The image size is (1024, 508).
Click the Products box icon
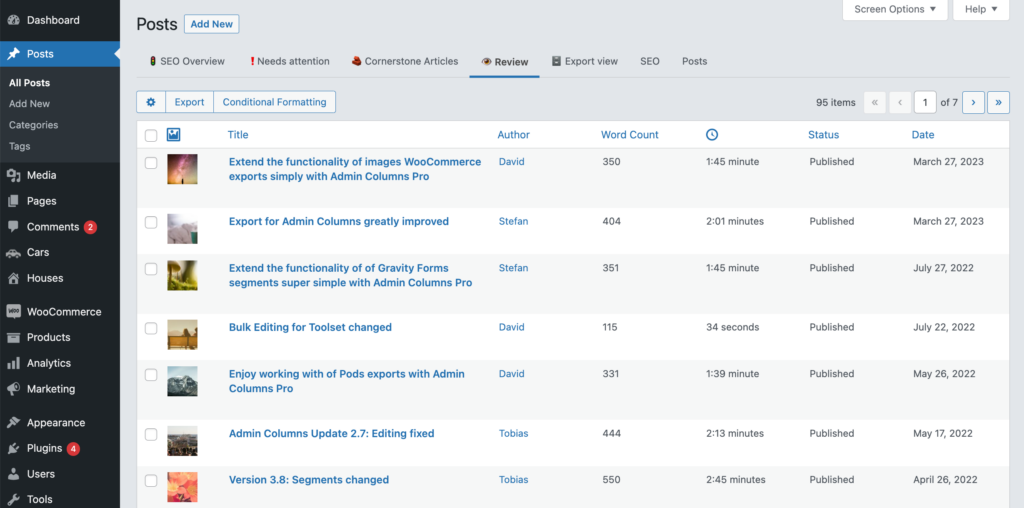point(13,338)
